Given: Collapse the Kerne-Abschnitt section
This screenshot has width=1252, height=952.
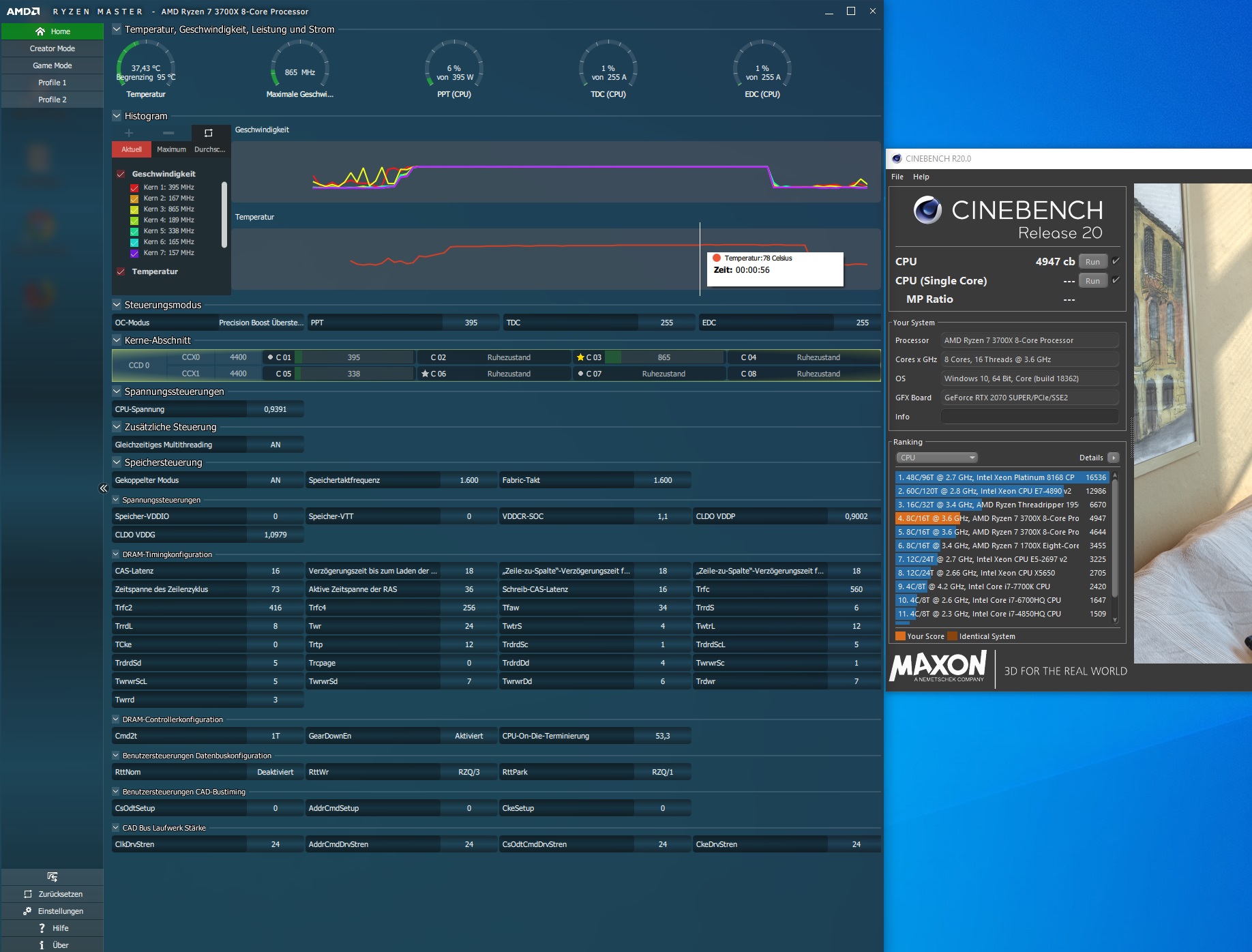Looking at the screenshot, I should tap(117, 340).
